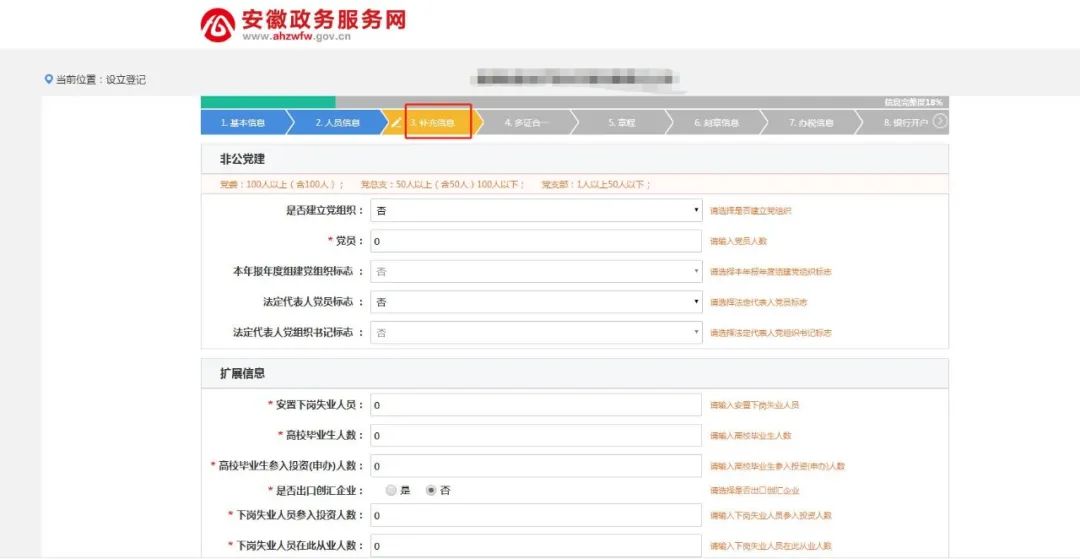Select 否 for 是否出口创汇企业
This screenshot has height=559, width=1080.
[431, 490]
